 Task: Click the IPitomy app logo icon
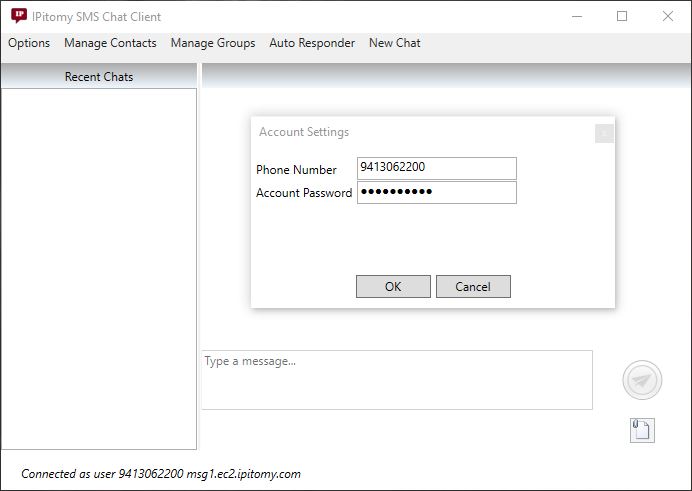click(x=19, y=16)
